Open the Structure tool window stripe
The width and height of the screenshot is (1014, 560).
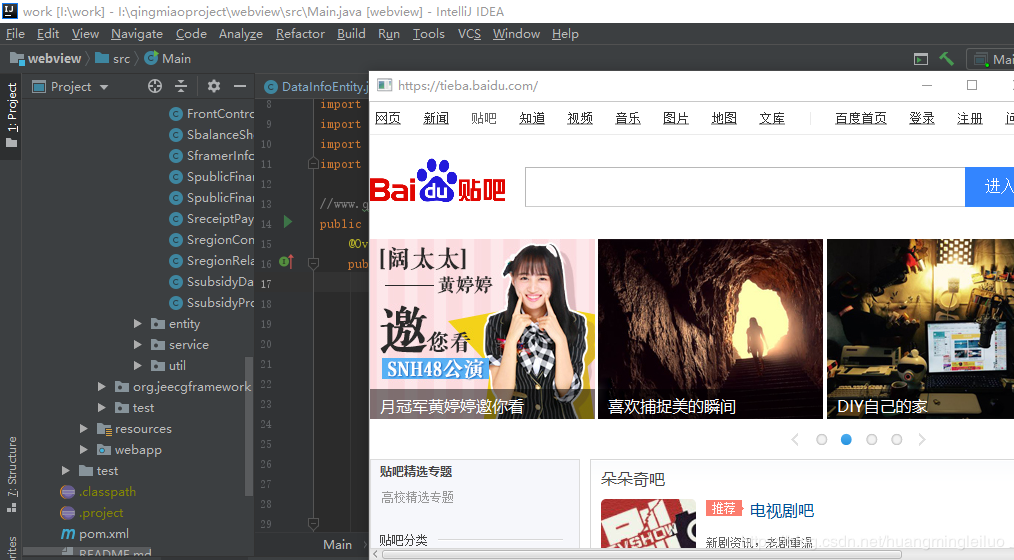12,475
